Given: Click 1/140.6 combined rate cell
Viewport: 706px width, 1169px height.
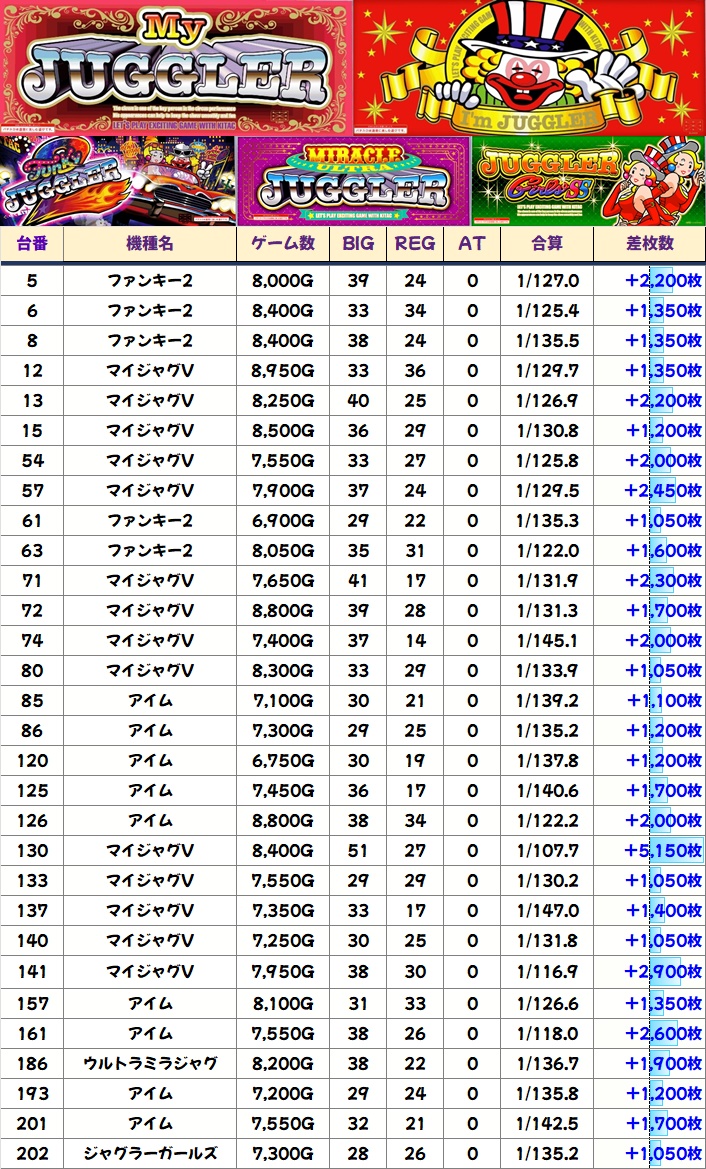Looking at the screenshot, I should [x=547, y=790].
